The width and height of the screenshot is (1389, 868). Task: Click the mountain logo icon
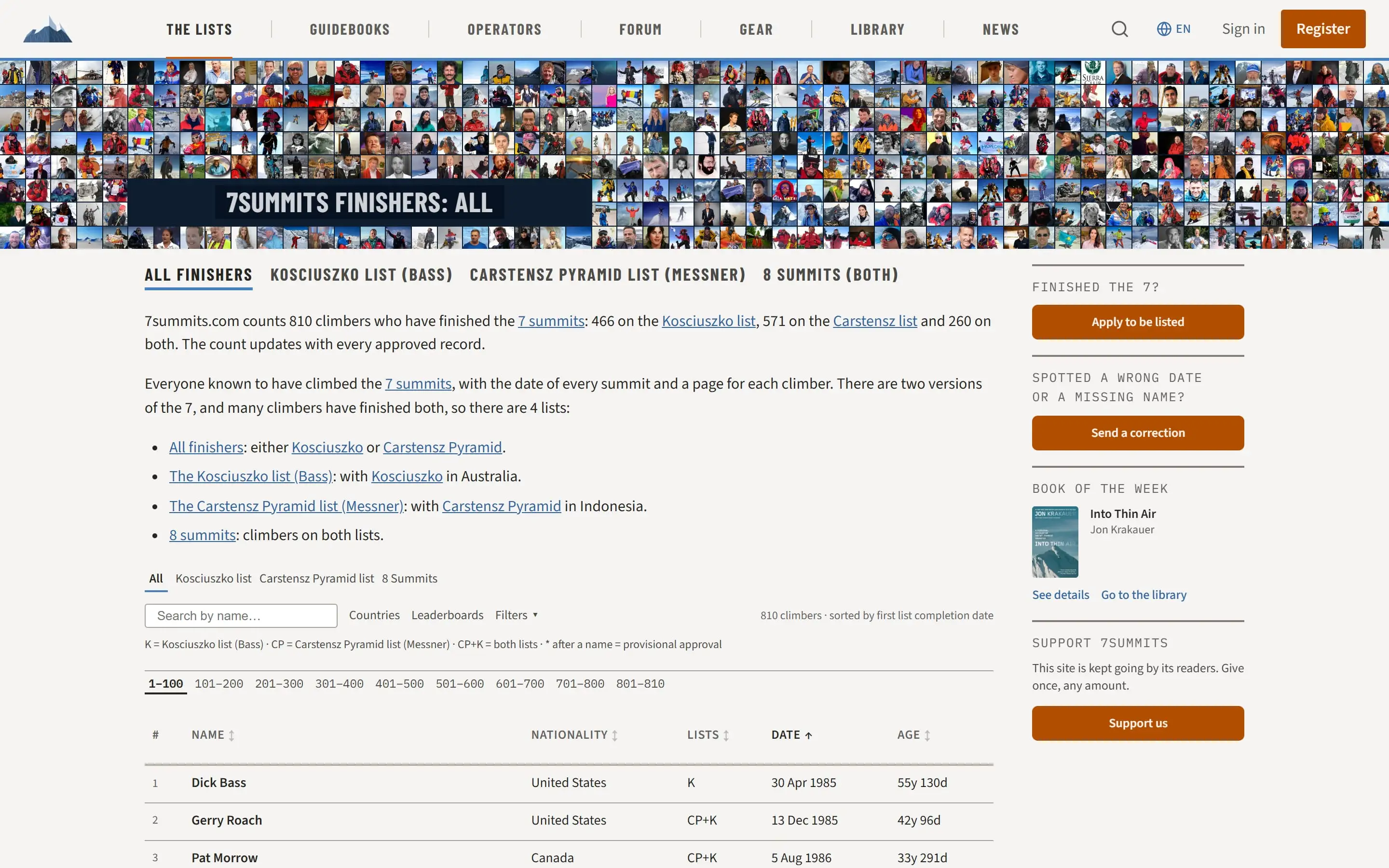[48, 29]
